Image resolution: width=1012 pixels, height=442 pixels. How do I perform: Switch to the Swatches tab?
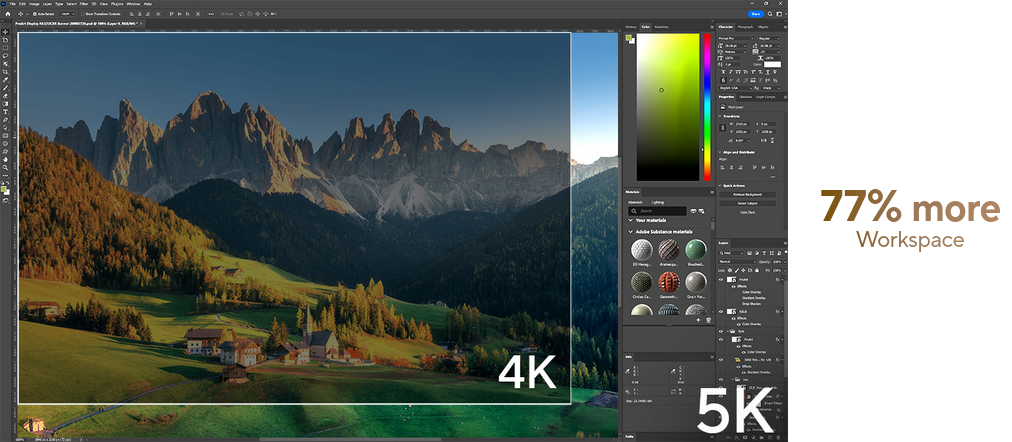point(661,27)
